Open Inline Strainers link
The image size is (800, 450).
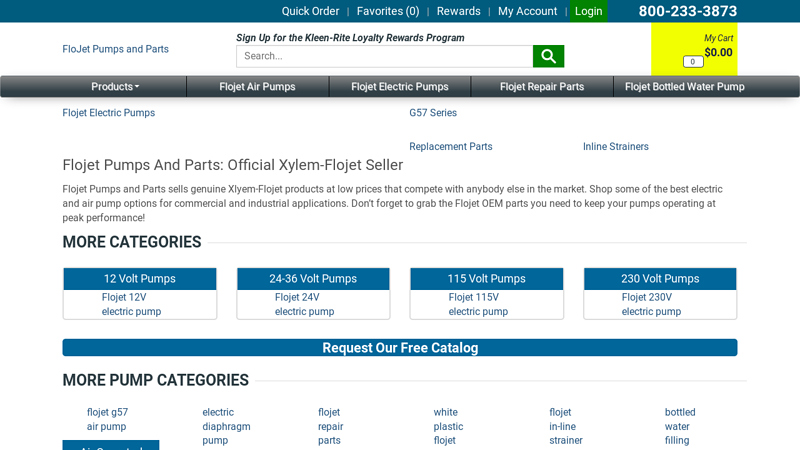(x=615, y=146)
